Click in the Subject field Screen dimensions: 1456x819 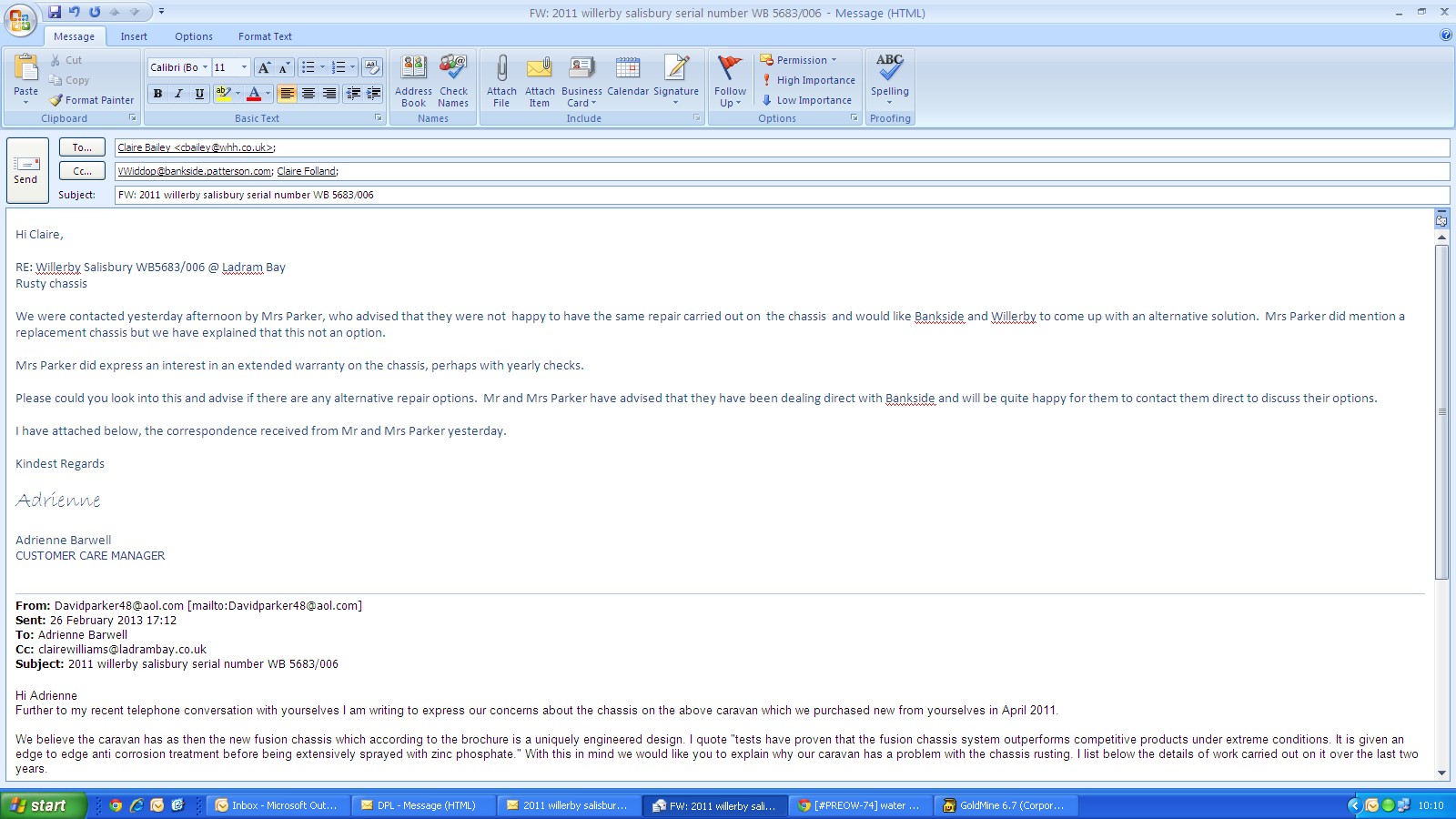782,195
